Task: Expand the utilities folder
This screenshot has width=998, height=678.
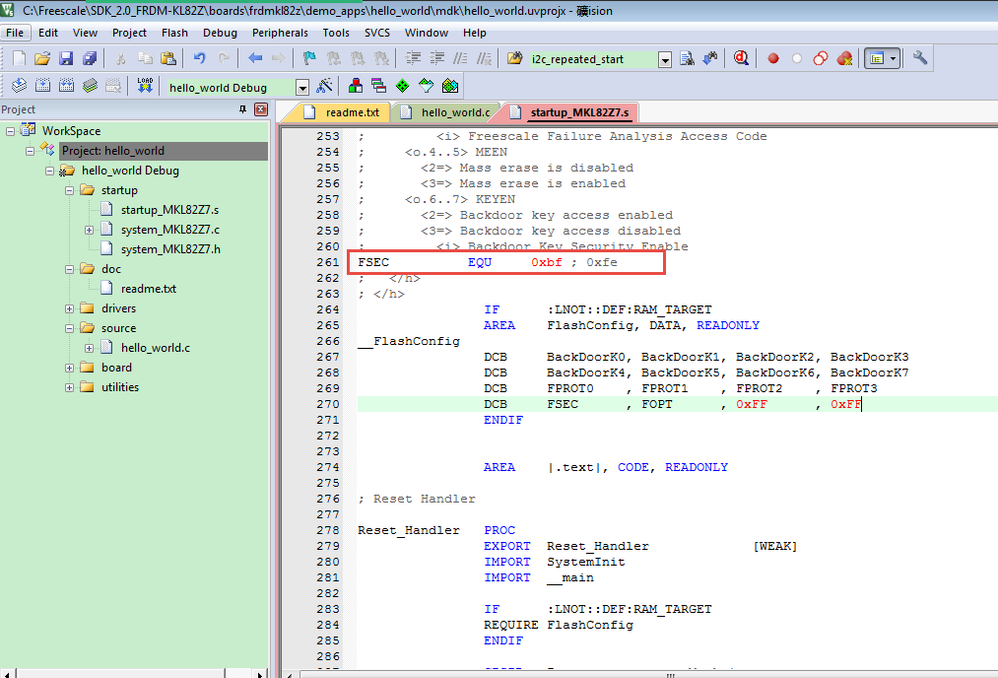Action: click(x=70, y=387)
